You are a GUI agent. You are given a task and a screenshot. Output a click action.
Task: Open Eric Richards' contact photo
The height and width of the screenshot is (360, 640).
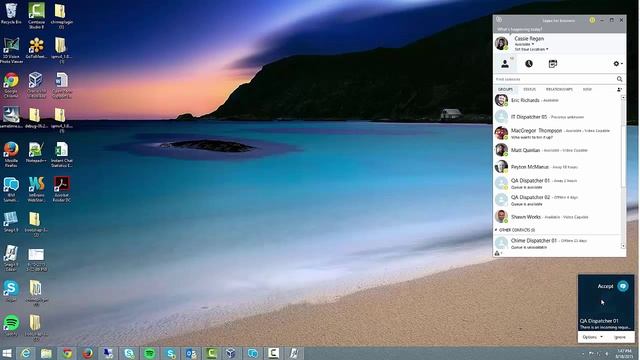coord(501,100)
